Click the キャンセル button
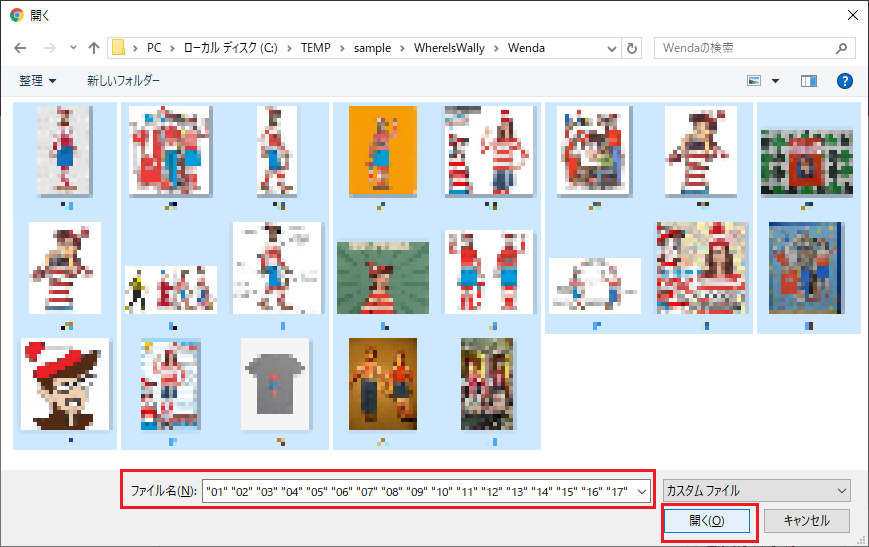Screen dimensions: 869x547 tap(806, 521)
